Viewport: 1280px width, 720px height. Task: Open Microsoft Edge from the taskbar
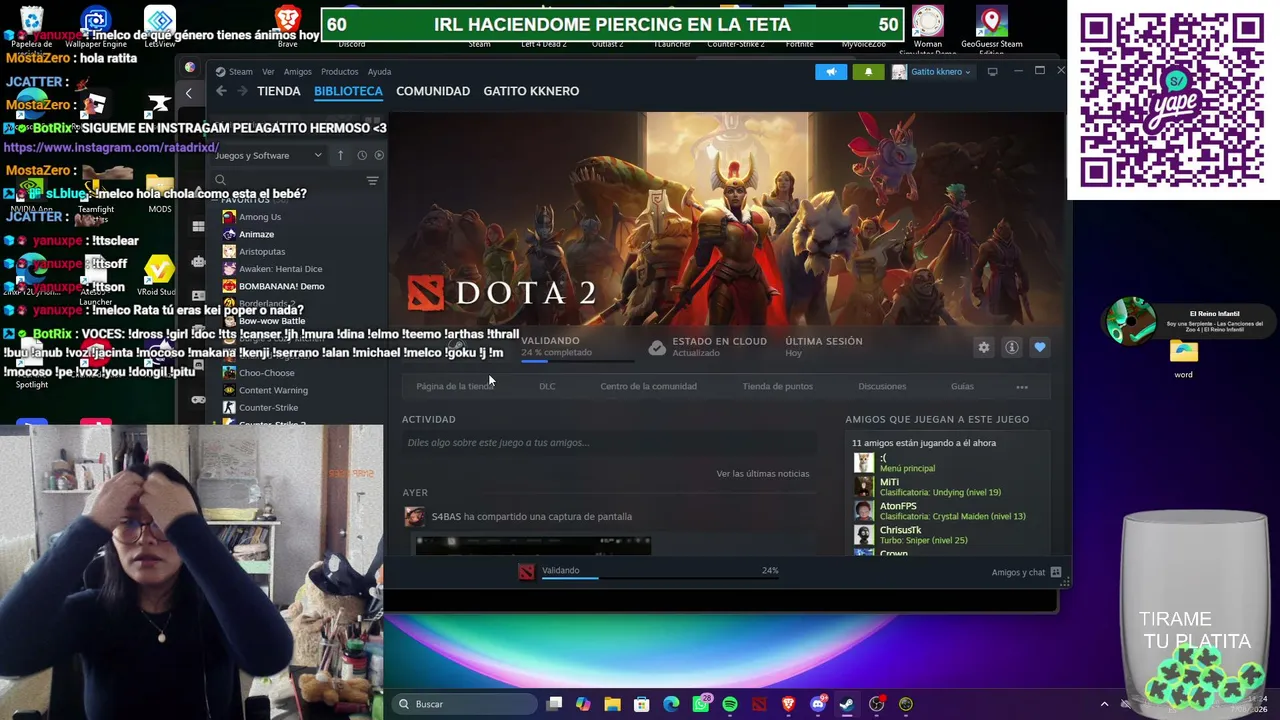tap(671, 704)
